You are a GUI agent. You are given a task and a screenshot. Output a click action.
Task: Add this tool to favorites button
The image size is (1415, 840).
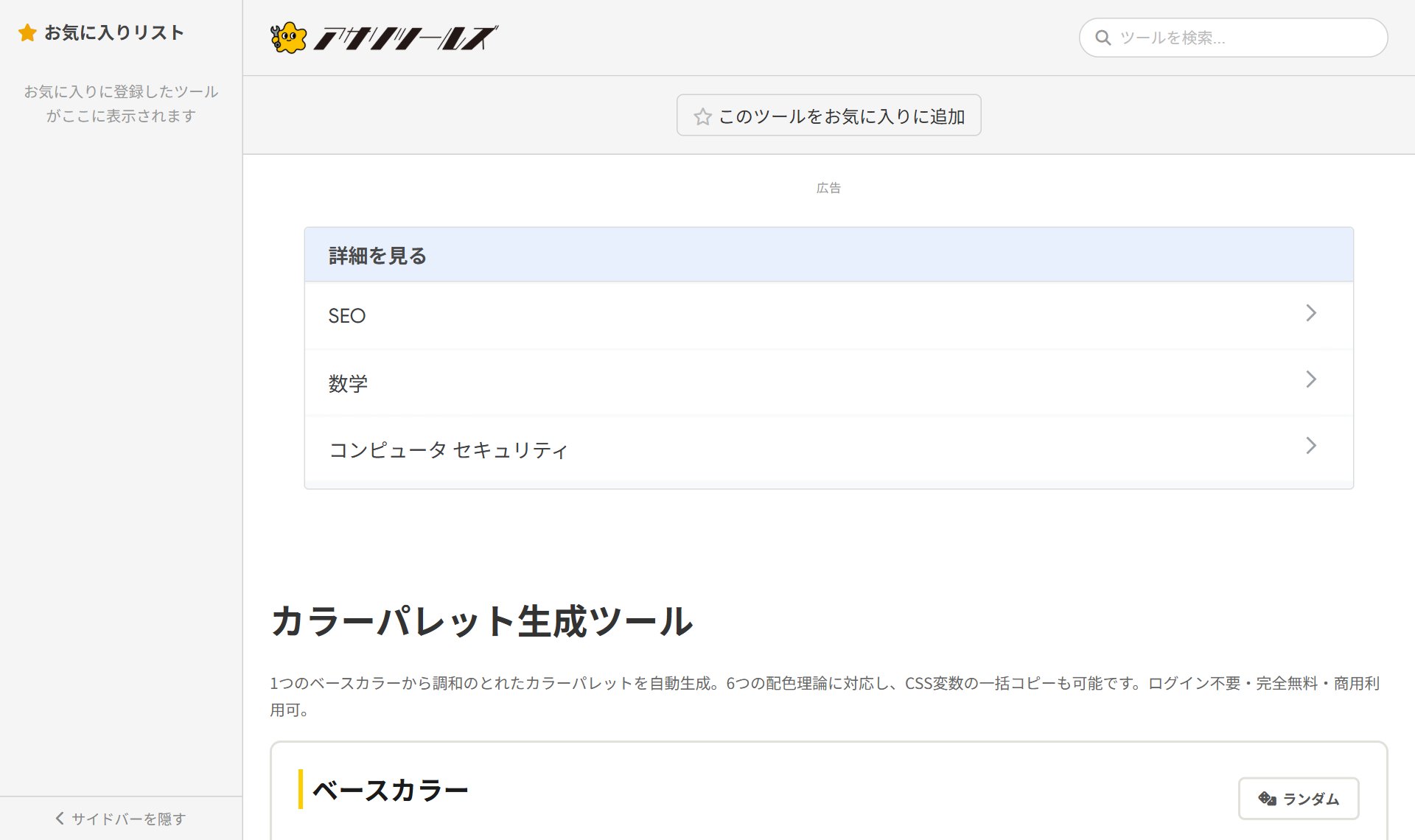tap(828, 116)
